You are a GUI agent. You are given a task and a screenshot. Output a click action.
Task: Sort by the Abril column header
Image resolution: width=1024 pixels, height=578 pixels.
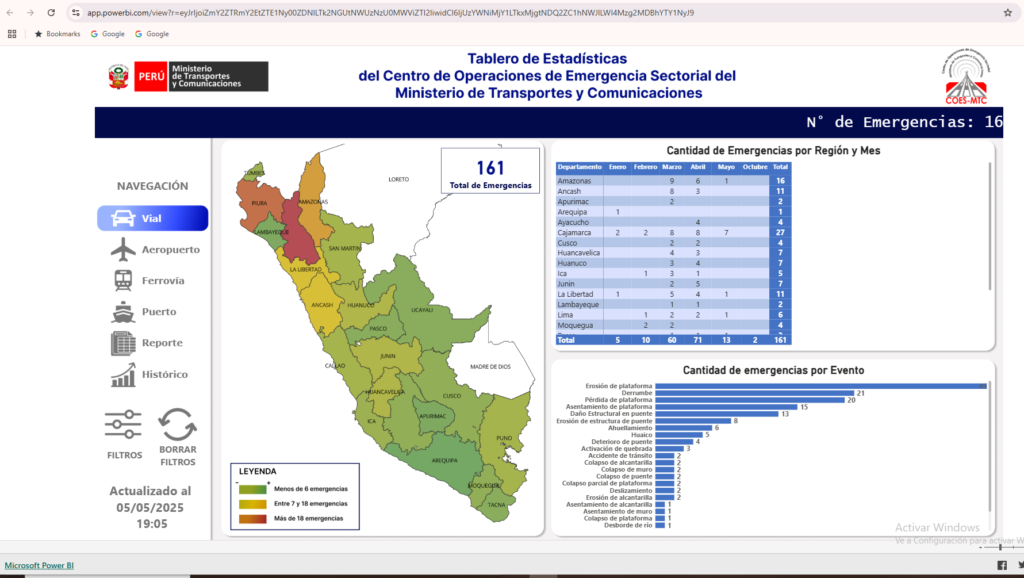[698, 167]
